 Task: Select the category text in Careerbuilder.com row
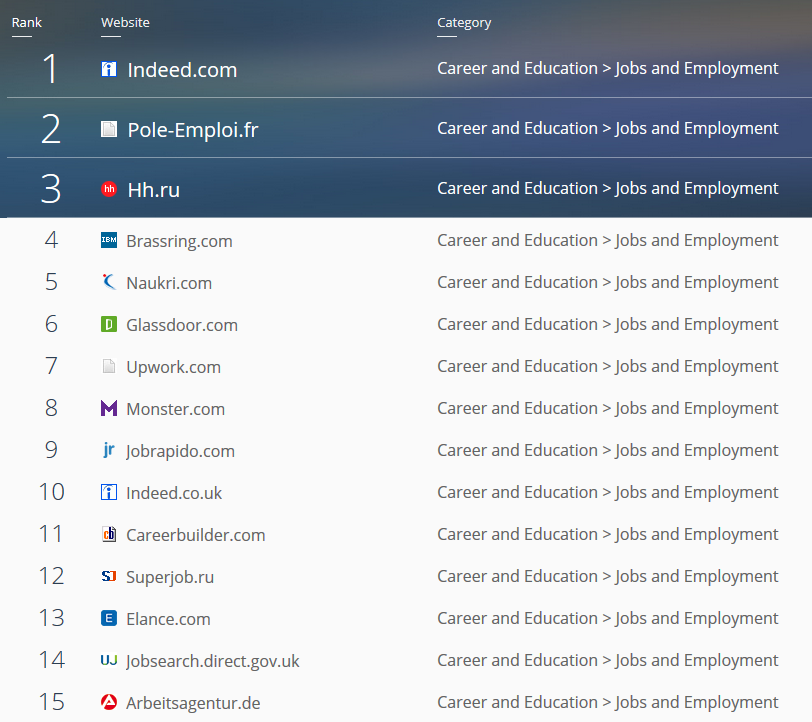pyautogui.click(x=607, y=535)
